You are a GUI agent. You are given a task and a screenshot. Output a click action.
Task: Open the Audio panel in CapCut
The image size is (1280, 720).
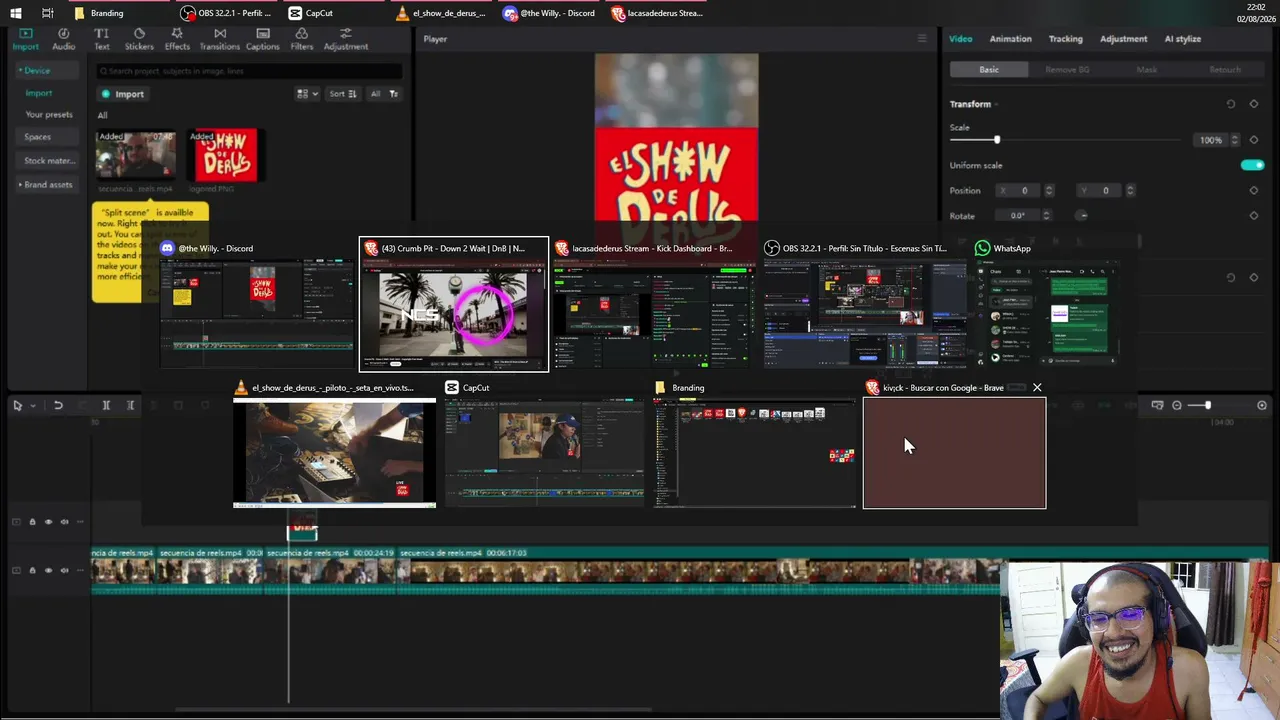63,39
